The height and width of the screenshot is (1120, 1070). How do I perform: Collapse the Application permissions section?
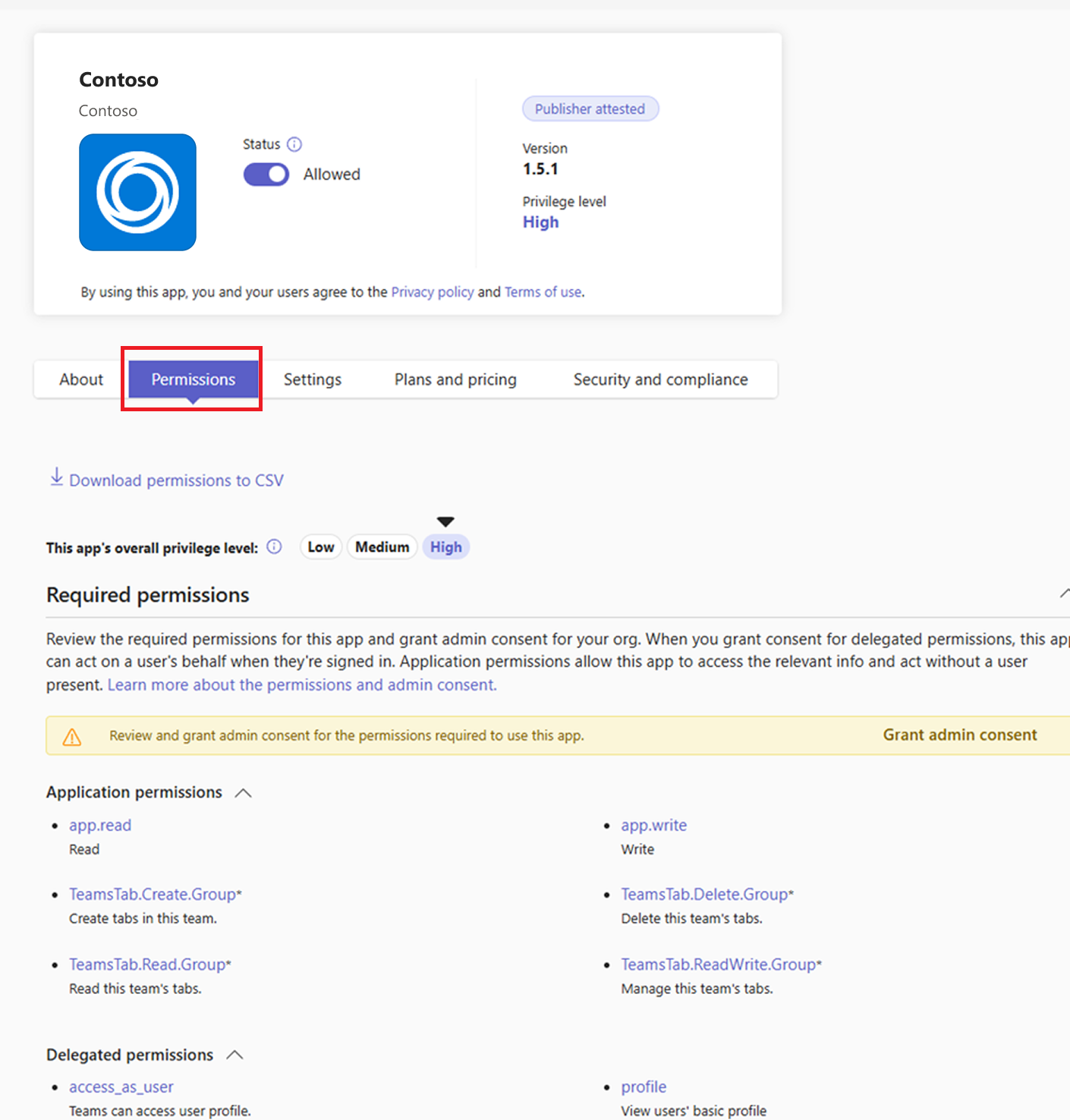[x=243, y=792]
